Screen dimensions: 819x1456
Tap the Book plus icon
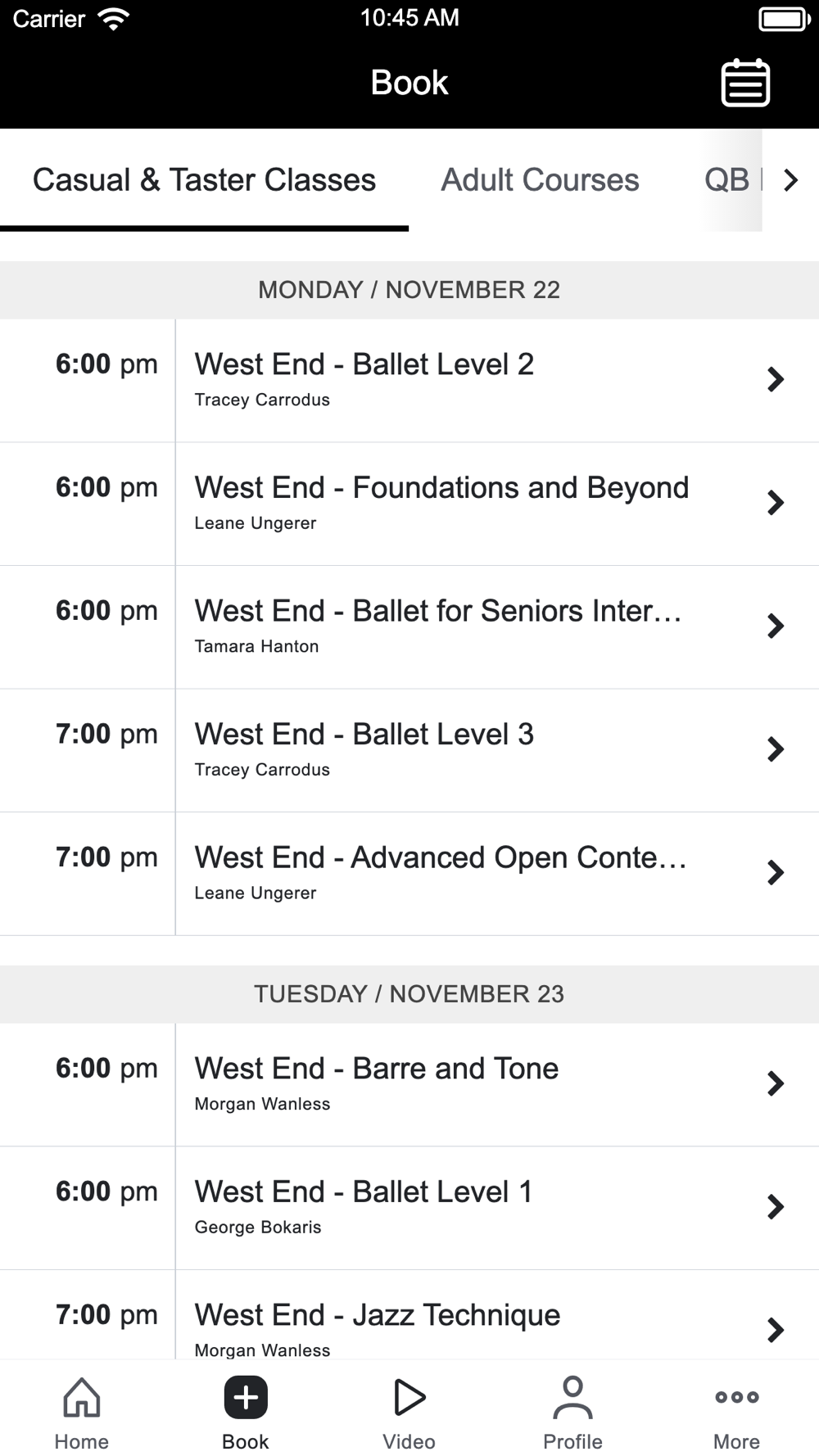click(246, 1397)
